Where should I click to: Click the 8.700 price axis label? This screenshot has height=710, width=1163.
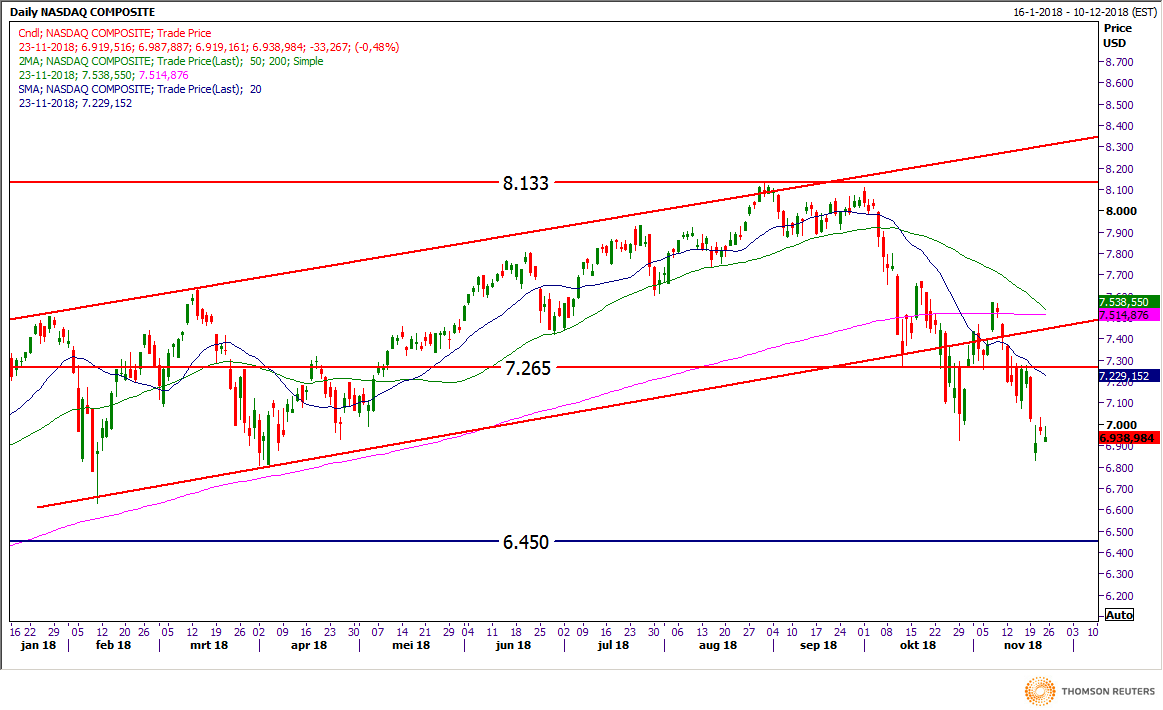tap(1120, 62)
